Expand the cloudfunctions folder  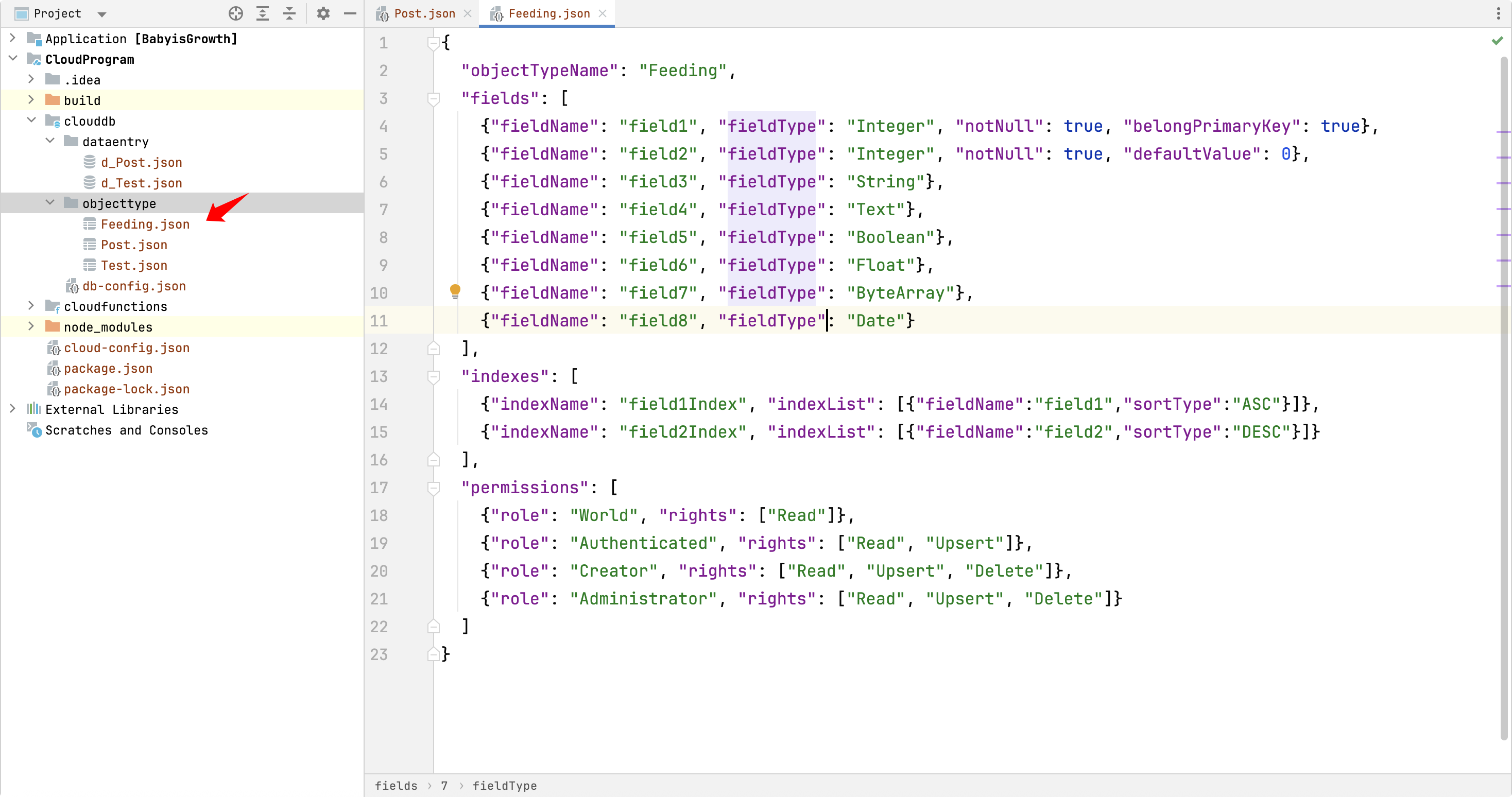click(x=31, y=306)
